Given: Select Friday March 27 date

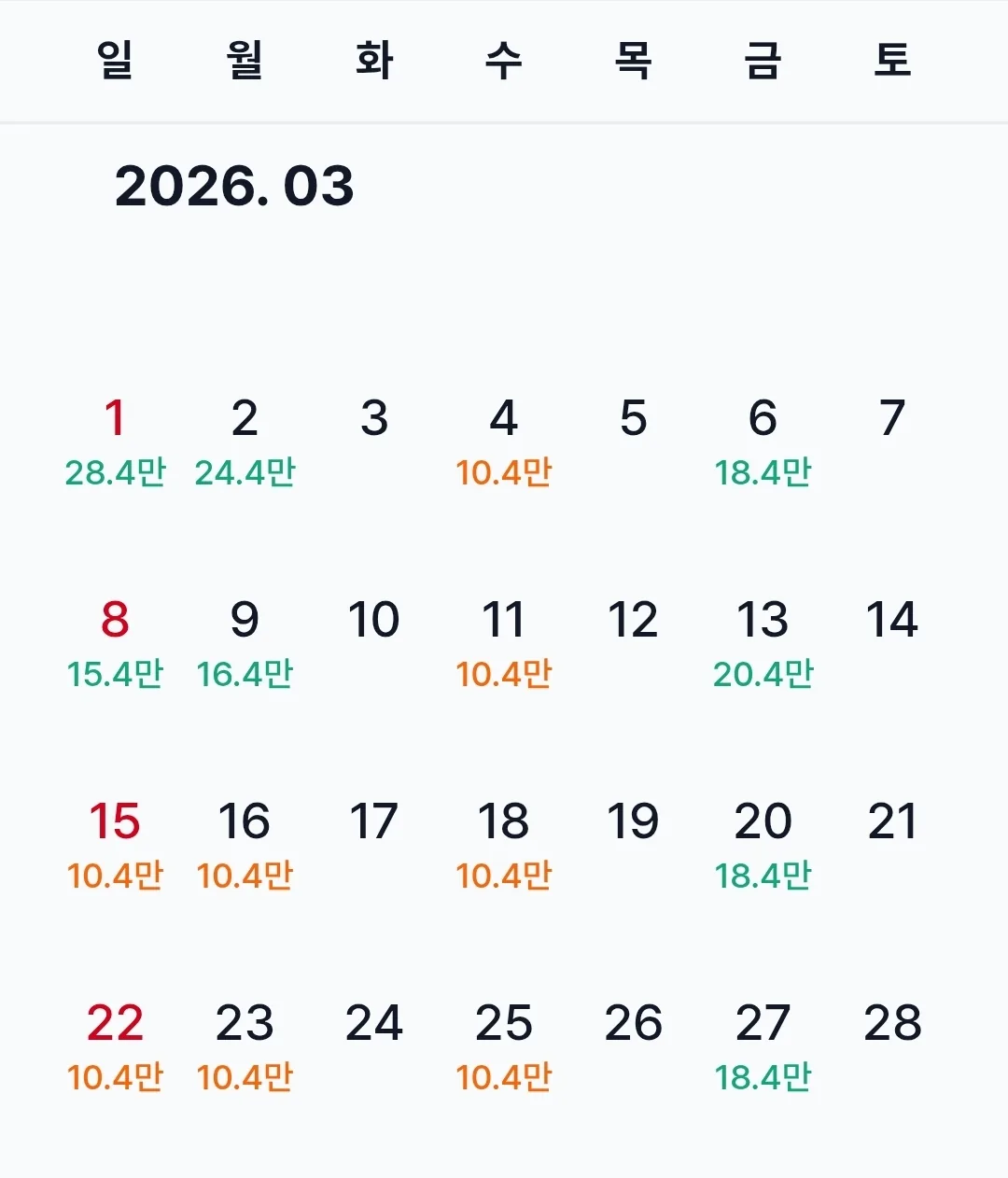Looking at the screenshot, I should click(x=763, y=1047).
